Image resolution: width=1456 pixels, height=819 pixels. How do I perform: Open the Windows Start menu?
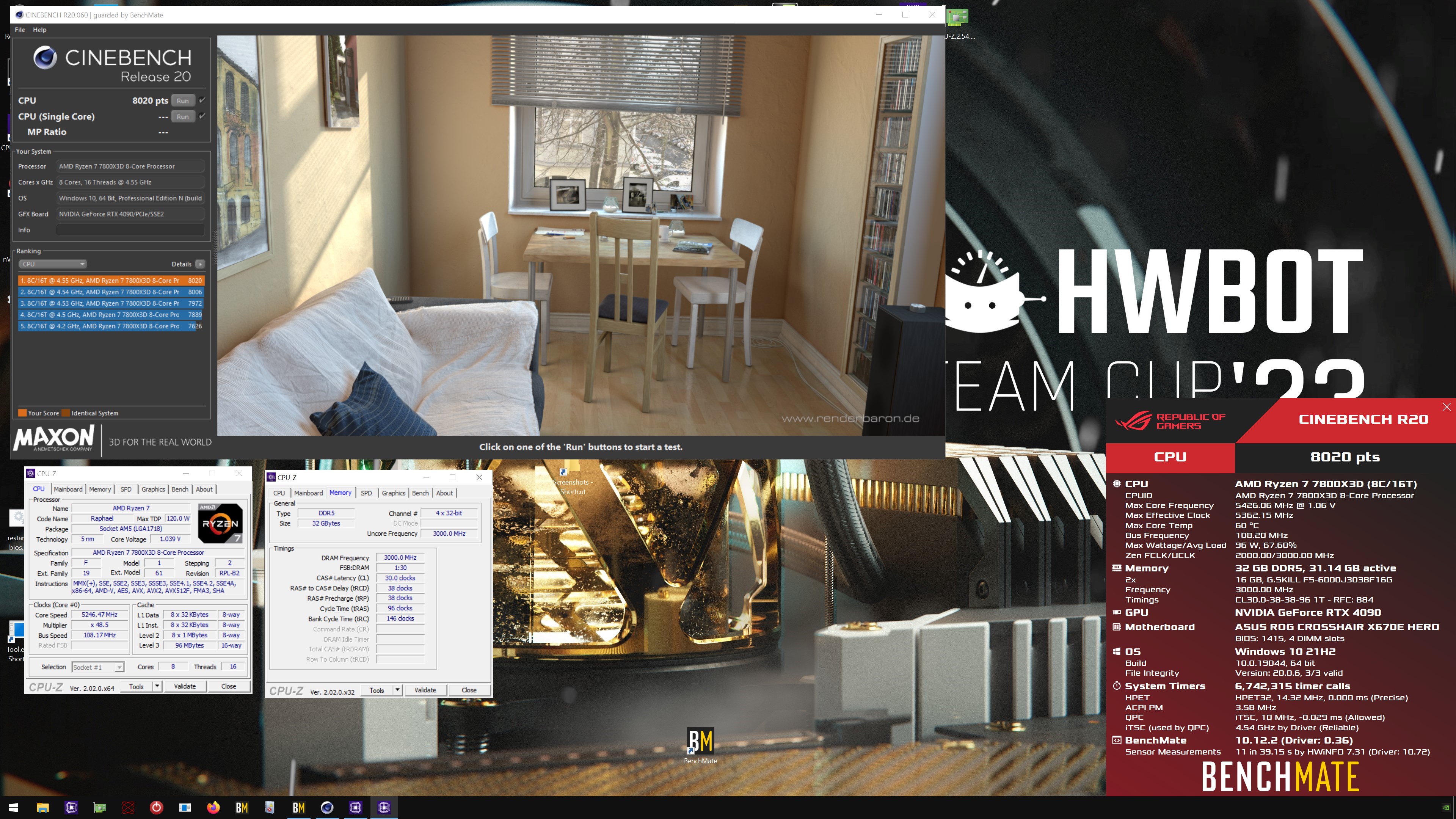pyautogui.click(x=14, y=807)
